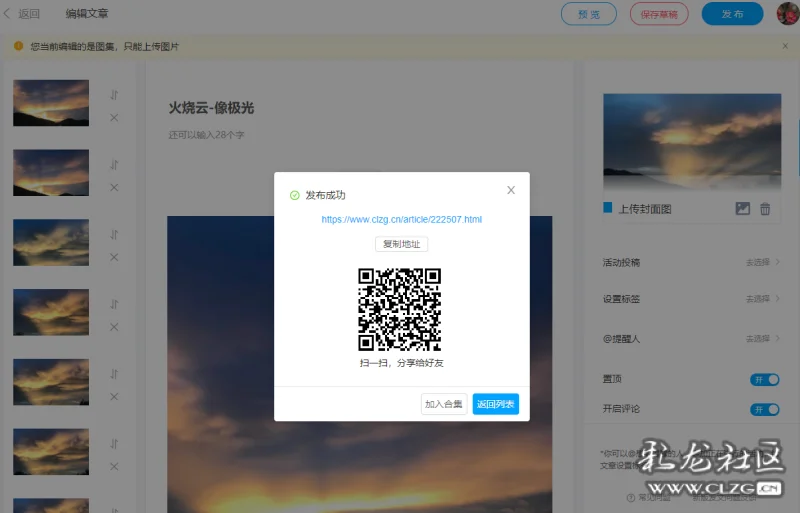The width and height of the screenshot is (800, 513).
Task: Click the 扫一扫，分享给好友 caption
Action: 402,363
